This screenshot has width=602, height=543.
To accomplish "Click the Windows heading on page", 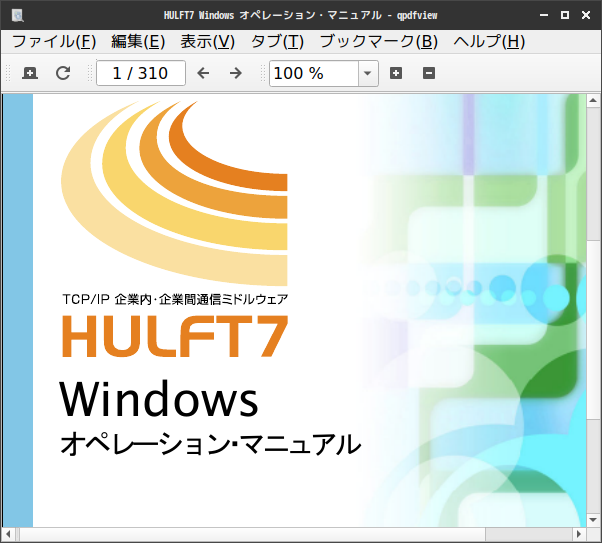I will point(159,399).
